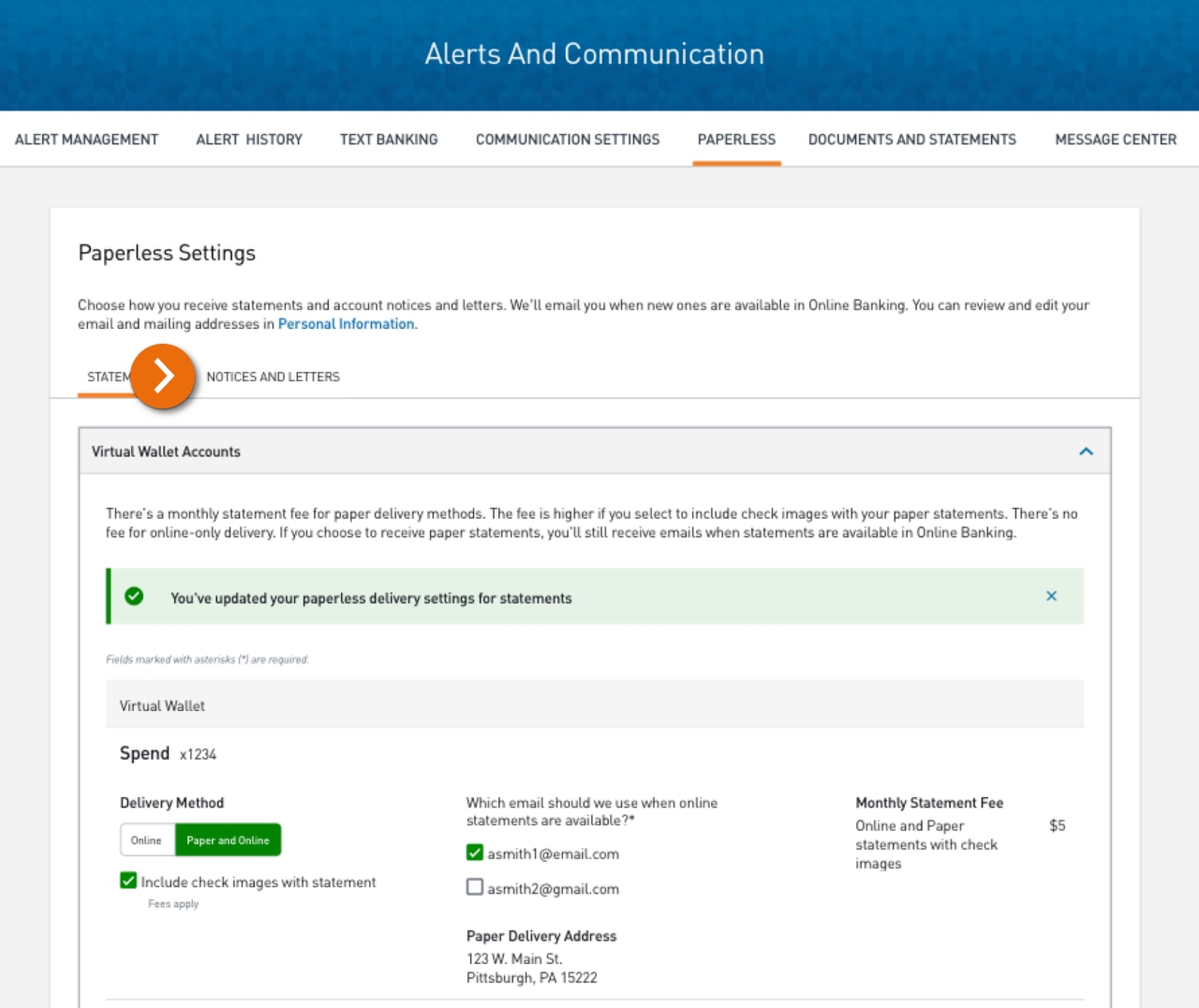This screenshot has width=1199, height=1008.
Task: Go to Communication Settings
Action: (x=567, y=139)
